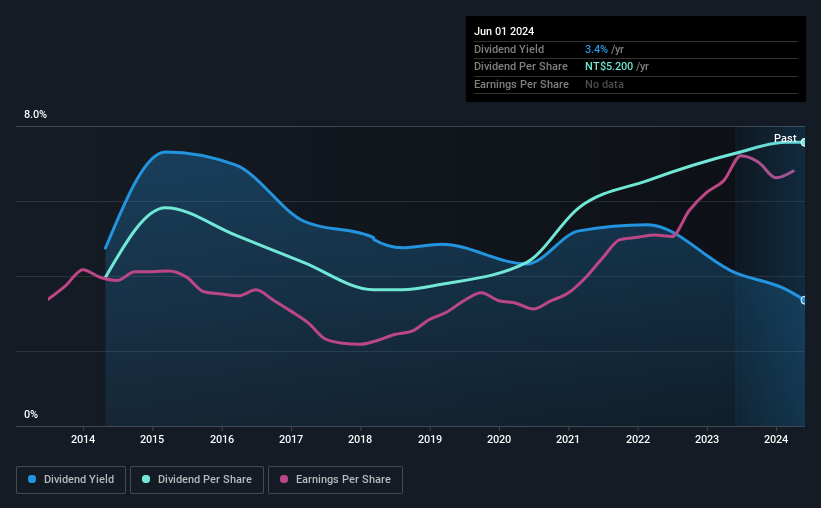
Task: Toggle the Dividend Yield legend button
Action: [71, 480]
